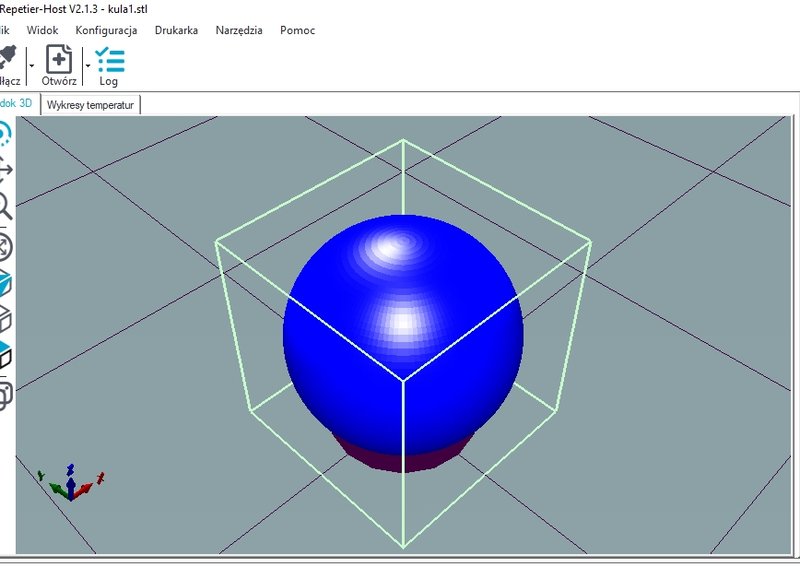Open the Widok menu
Screen dimensions: 800x567
42,30
